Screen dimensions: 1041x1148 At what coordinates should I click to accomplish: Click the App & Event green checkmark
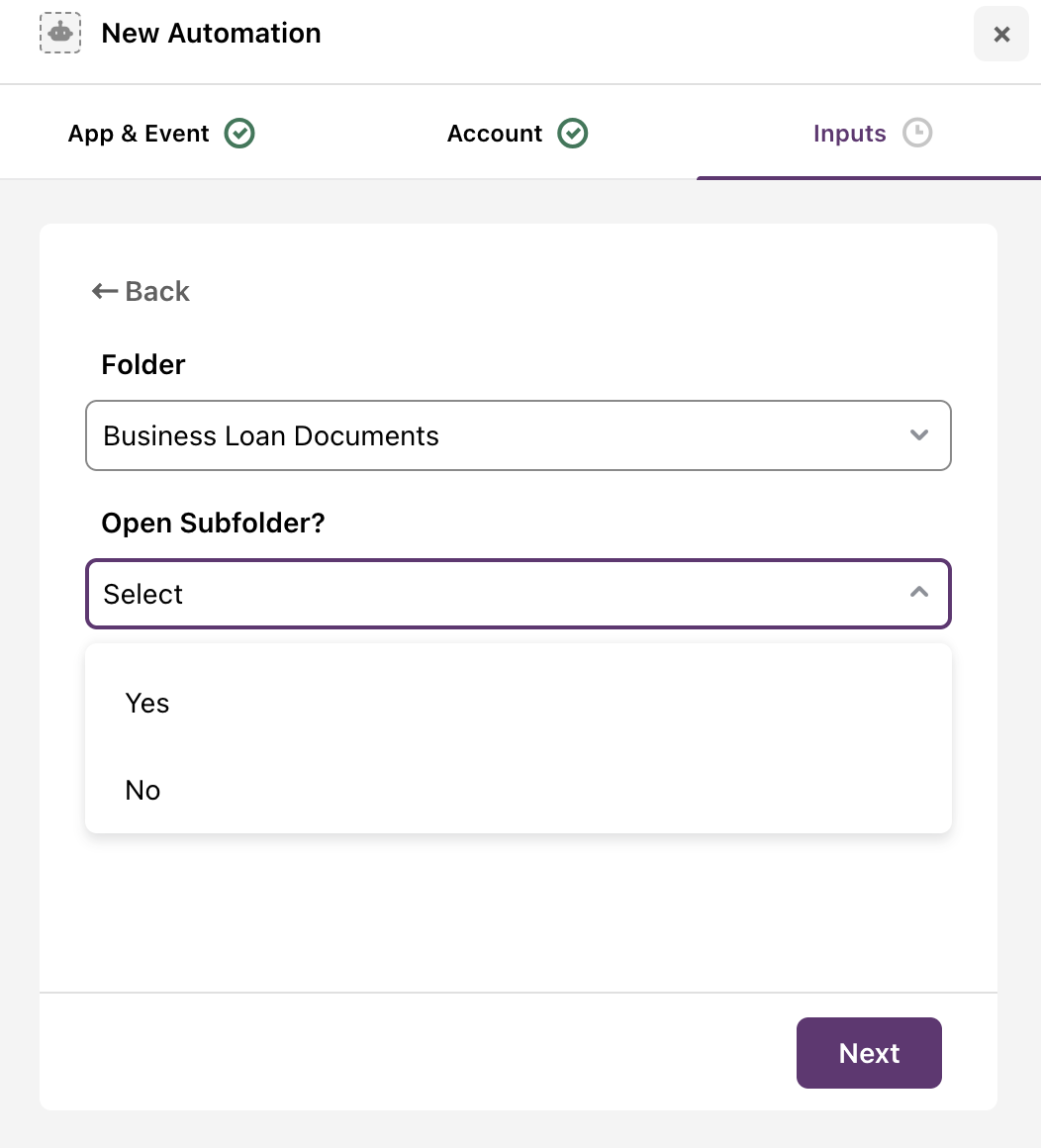coord(239,134)
